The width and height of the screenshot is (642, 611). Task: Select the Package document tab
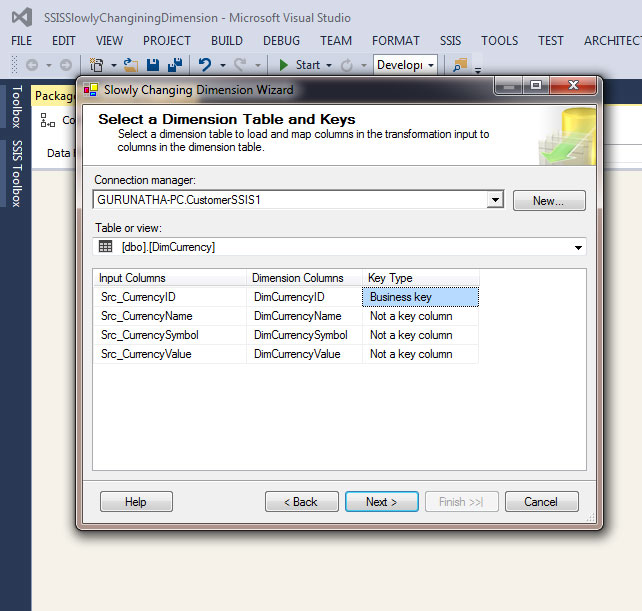coord(54,96)
